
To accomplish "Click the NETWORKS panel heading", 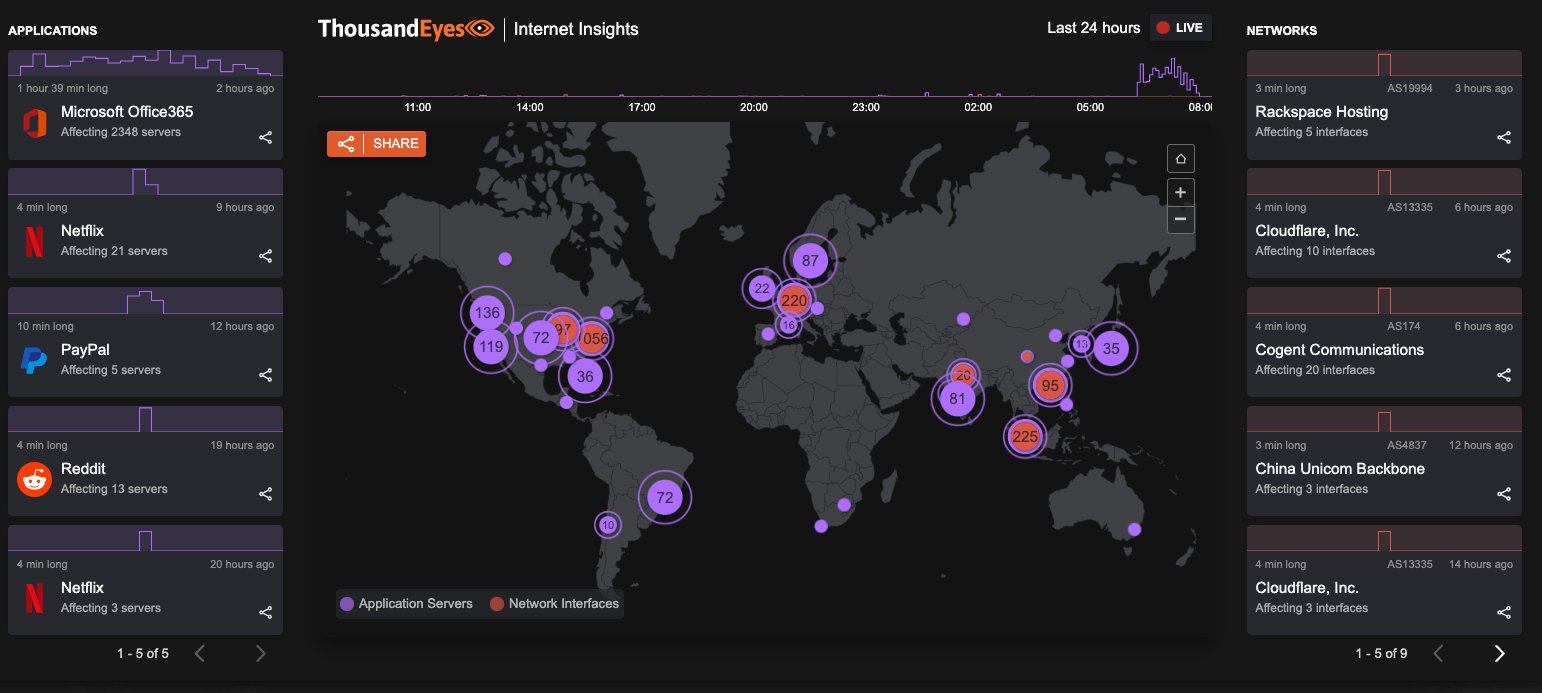I will (1282, 30).
